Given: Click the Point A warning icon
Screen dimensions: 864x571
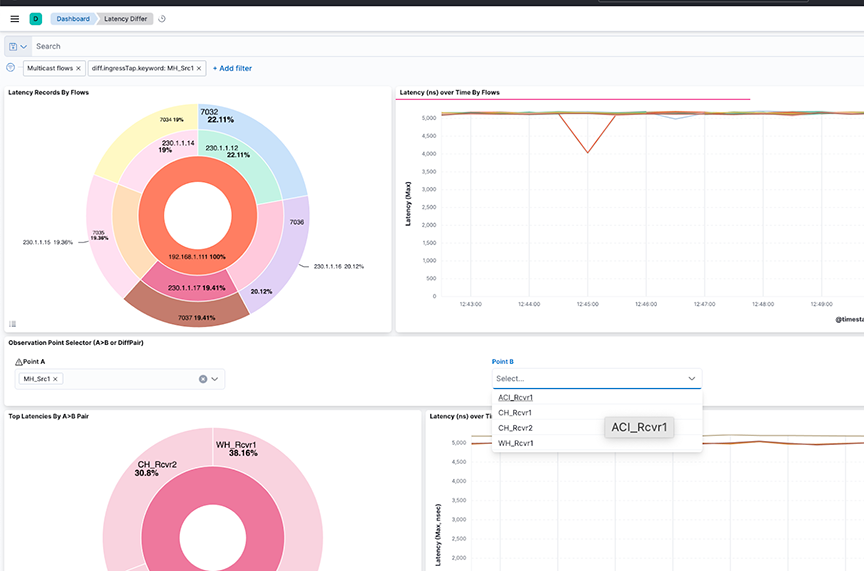Looking at the screenshot, I should (x=18, y=362).
